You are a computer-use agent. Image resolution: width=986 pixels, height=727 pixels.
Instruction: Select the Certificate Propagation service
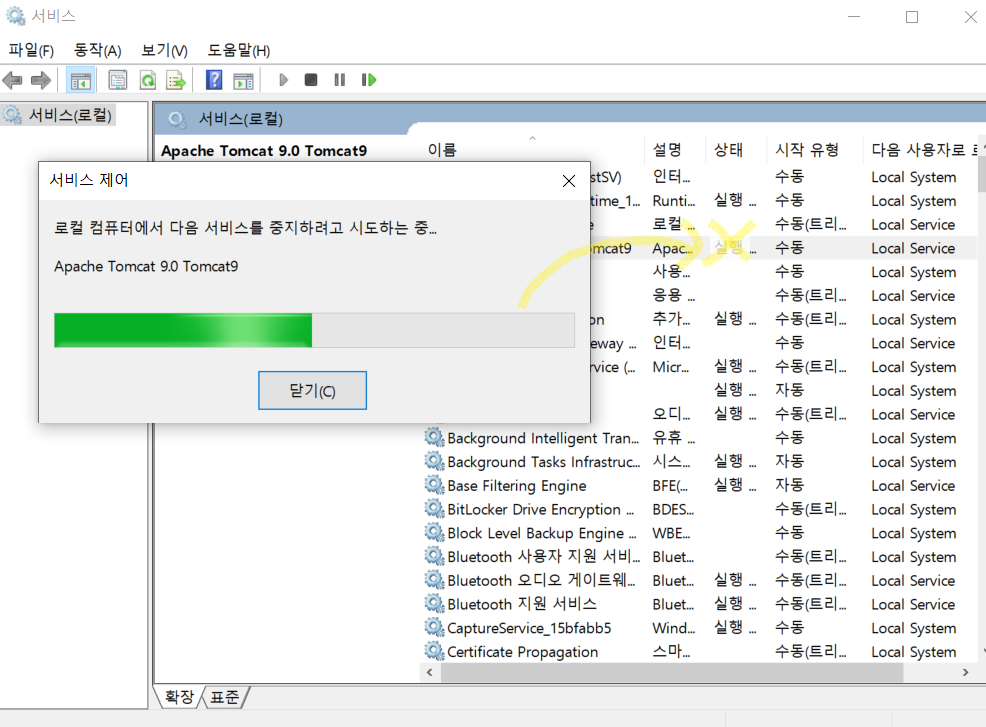tap(698, 652)
